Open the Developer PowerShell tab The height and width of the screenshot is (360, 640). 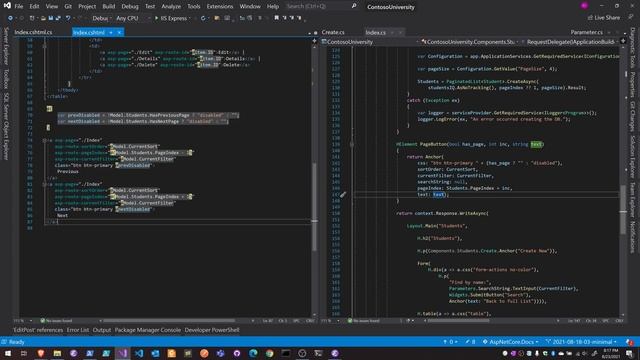(x=212, y=330)
